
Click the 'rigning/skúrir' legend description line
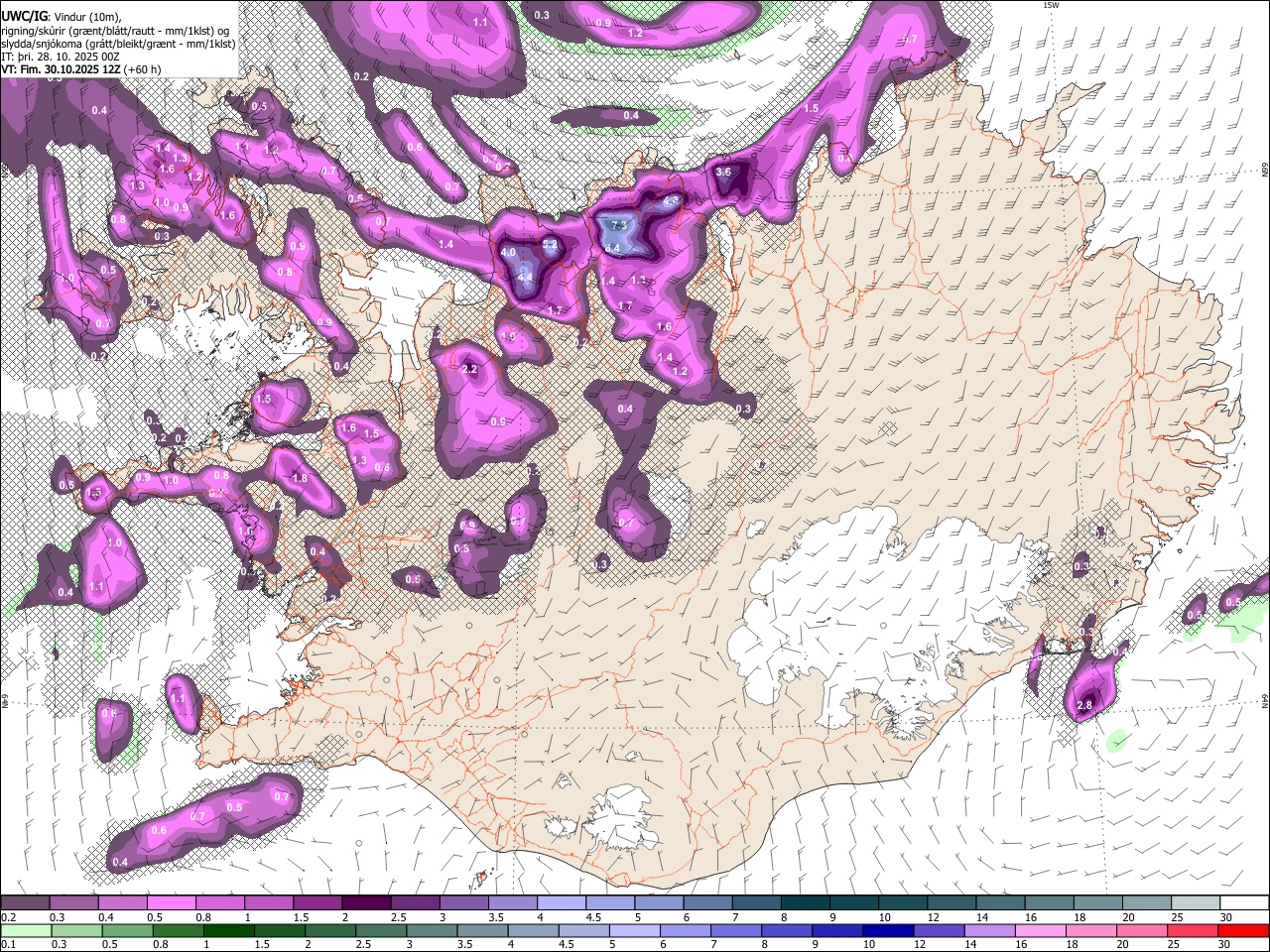point(117,31)
